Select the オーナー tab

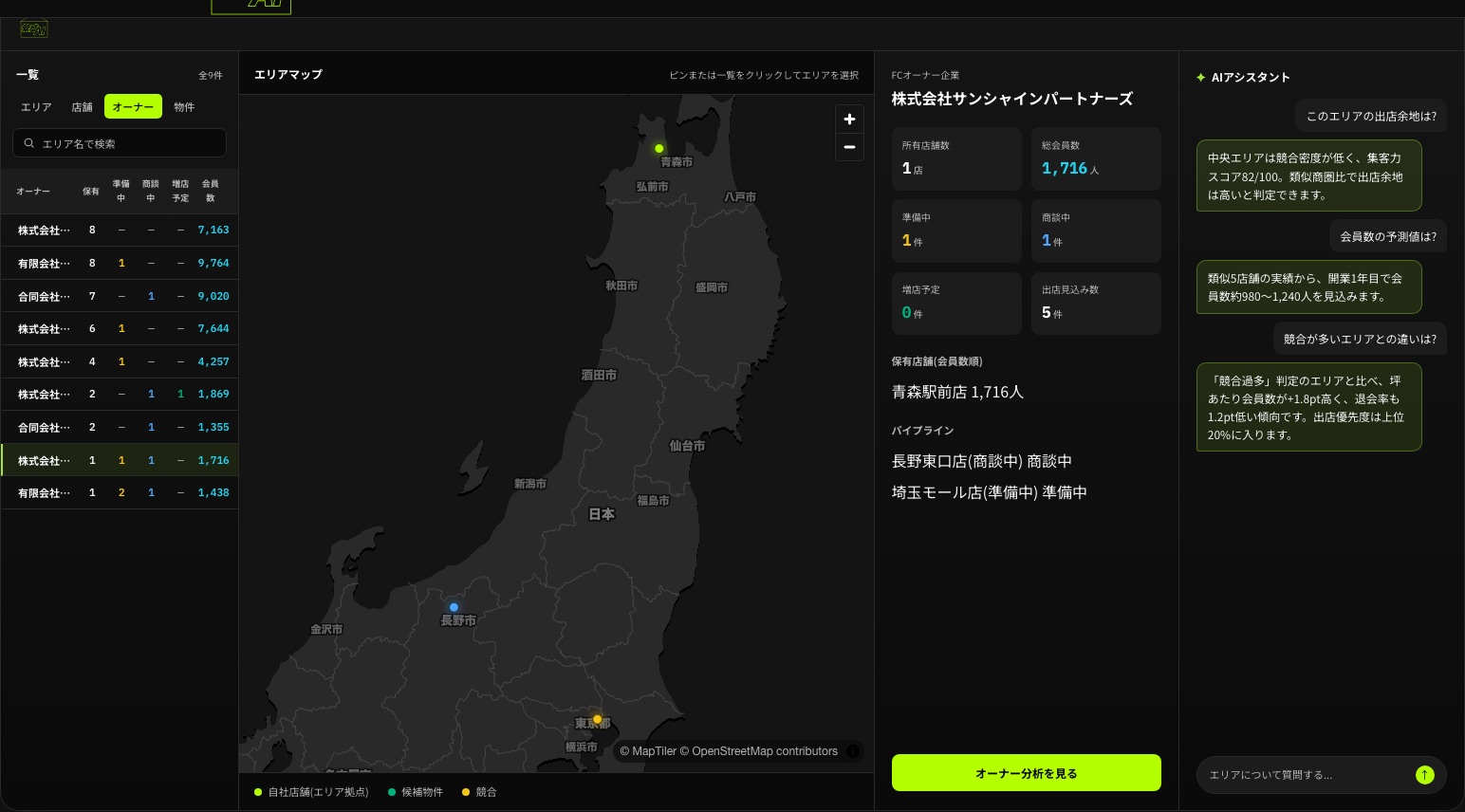pyautogui.click(x=133, y=107)
